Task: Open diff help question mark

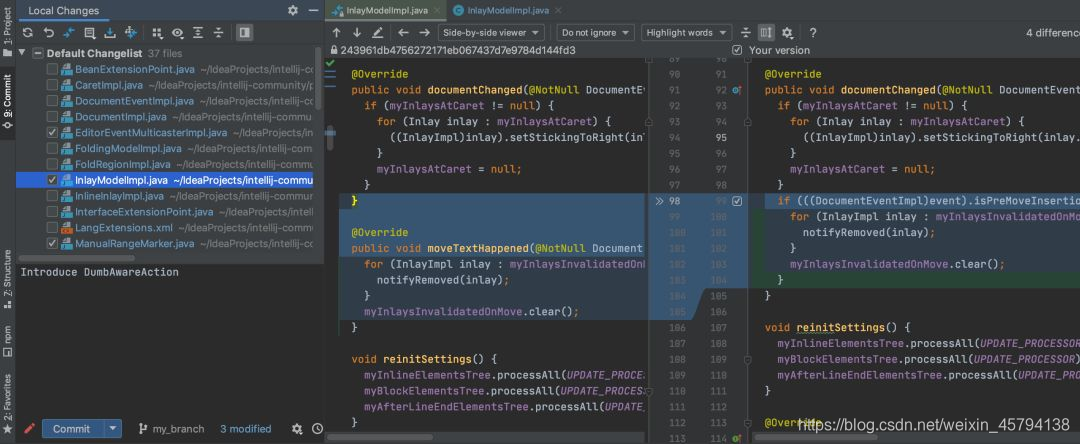Action: [813, 32]
